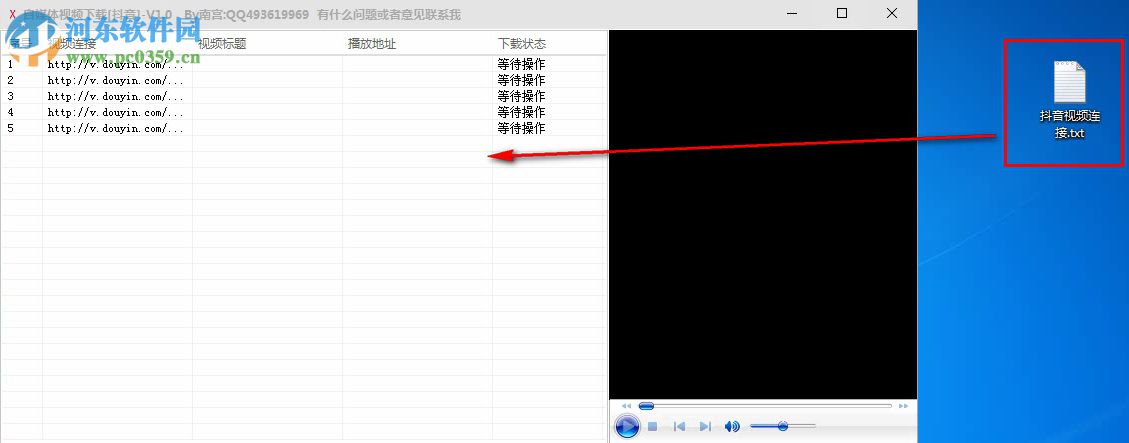Screen dimensions: 1129x443
Task: Click the video seek bar handle
Action: pos(647,406)
